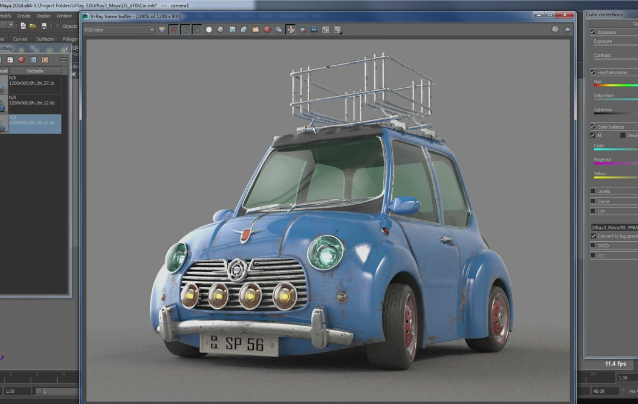The image size is (638, 404).
Task: Open the Window menu in Maya
Action: coord(64,16)
